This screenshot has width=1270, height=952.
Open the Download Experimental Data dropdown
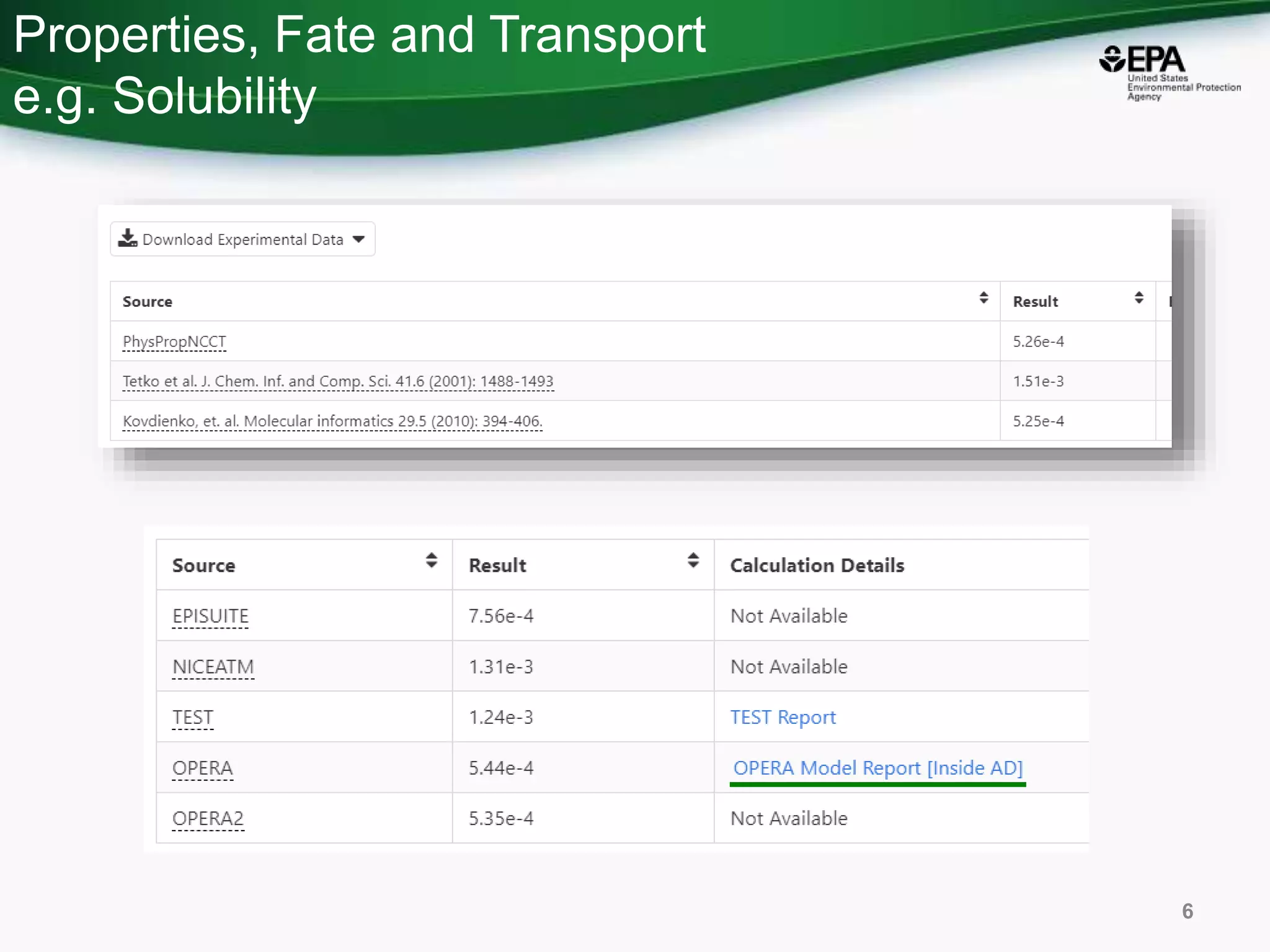pos(242,239)
